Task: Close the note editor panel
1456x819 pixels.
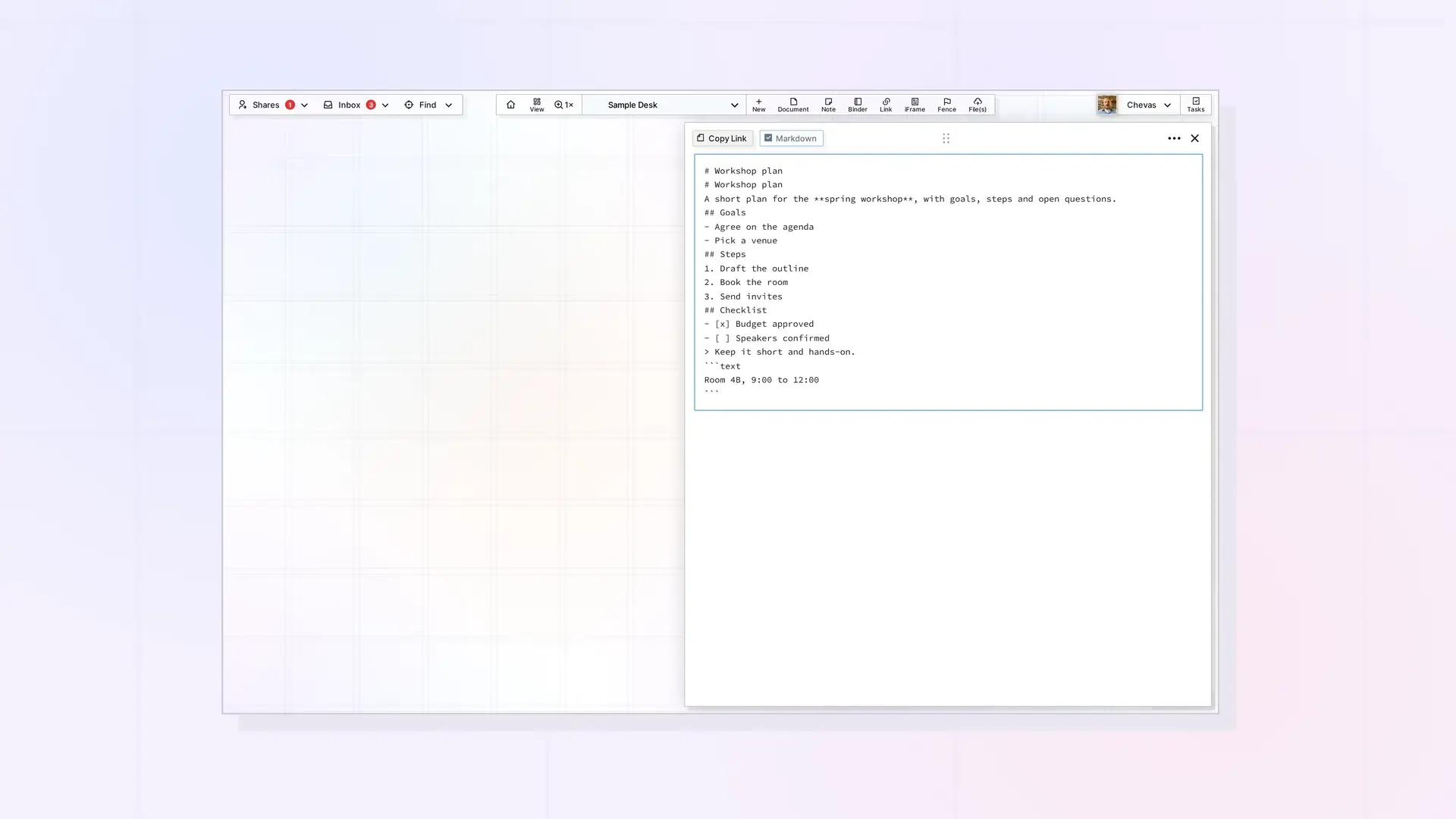Action: click(x=1194, y=138)
